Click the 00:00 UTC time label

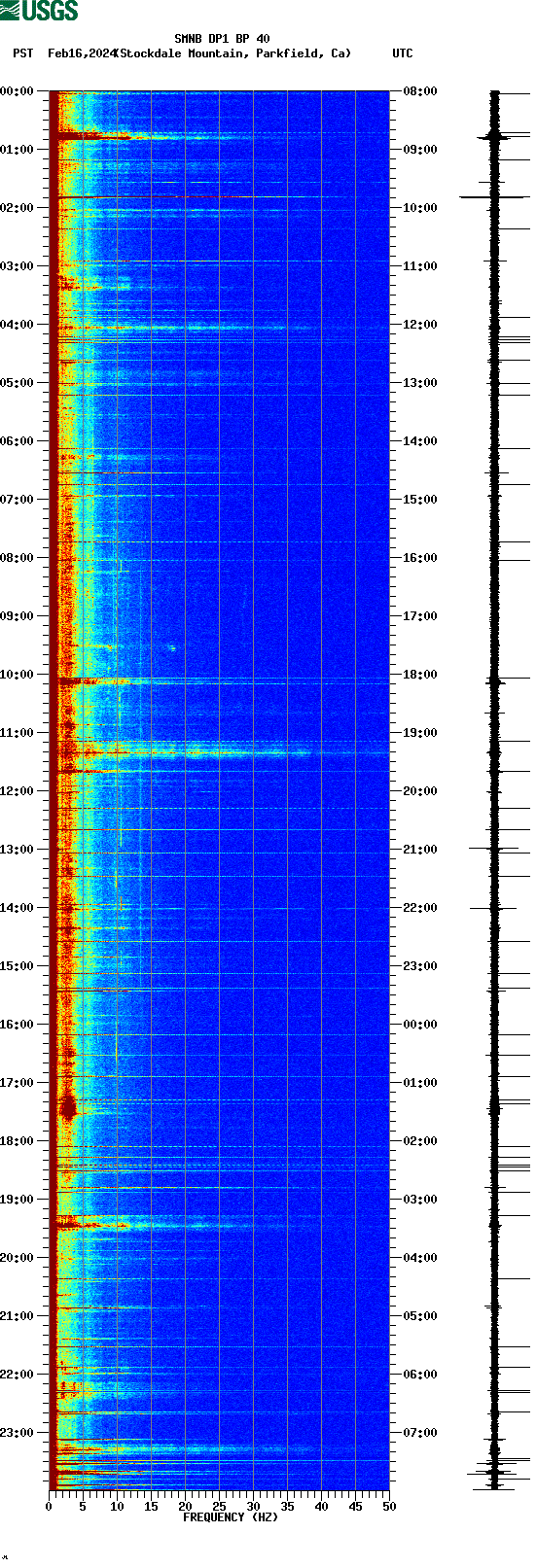click(x=420, y=1025)
